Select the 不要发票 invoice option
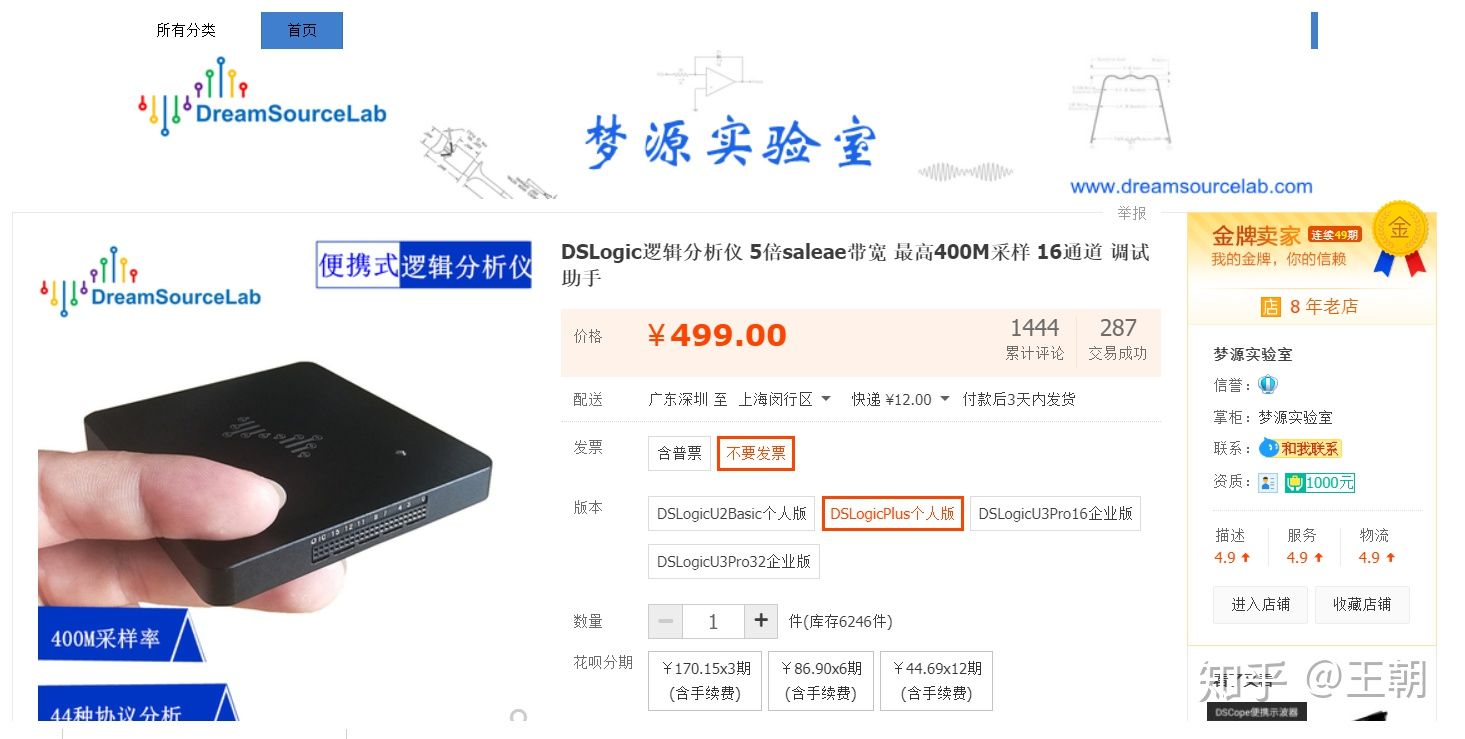 (x=756, y=453)
